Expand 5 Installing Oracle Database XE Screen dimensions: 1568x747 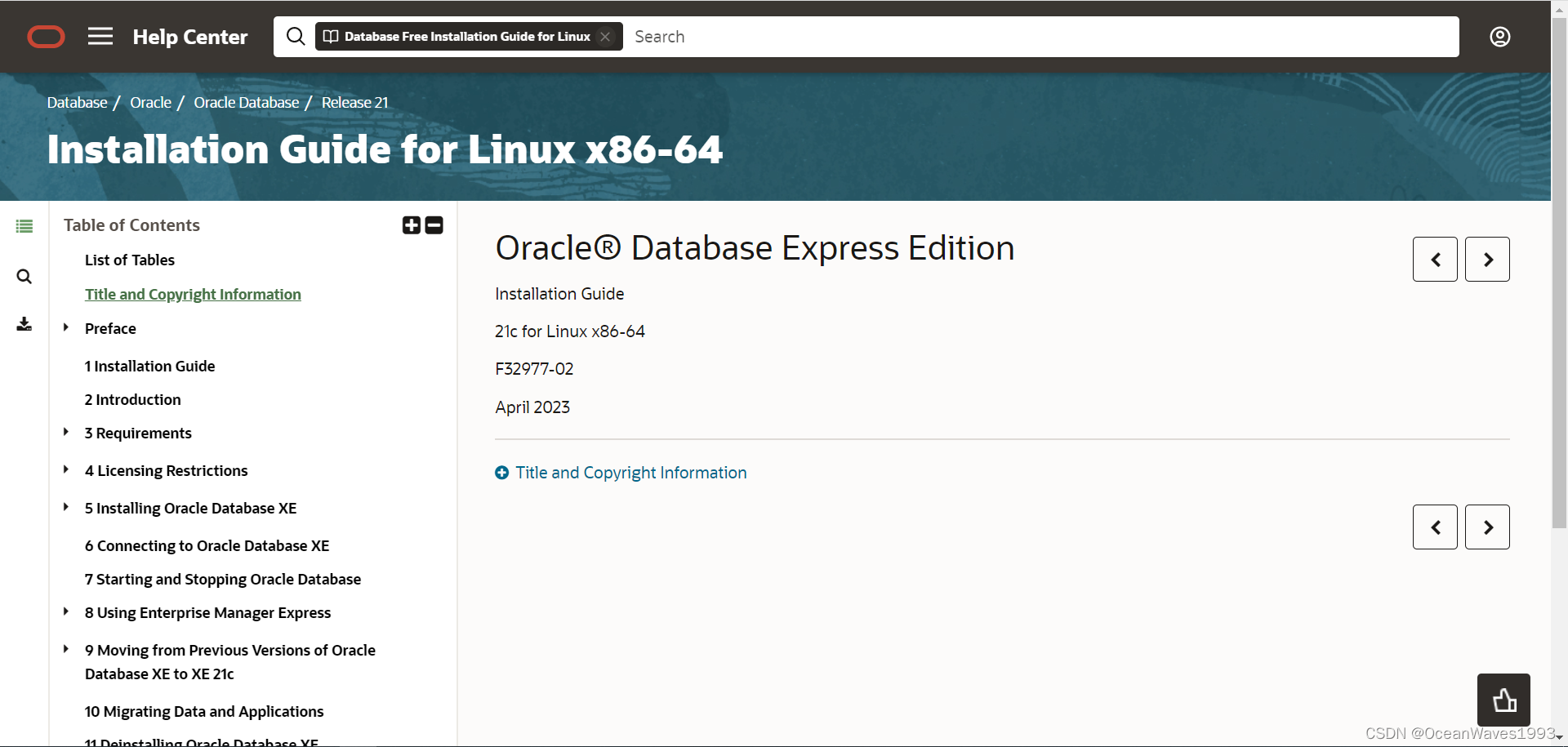pyautogui.click(x=66, y=507)
